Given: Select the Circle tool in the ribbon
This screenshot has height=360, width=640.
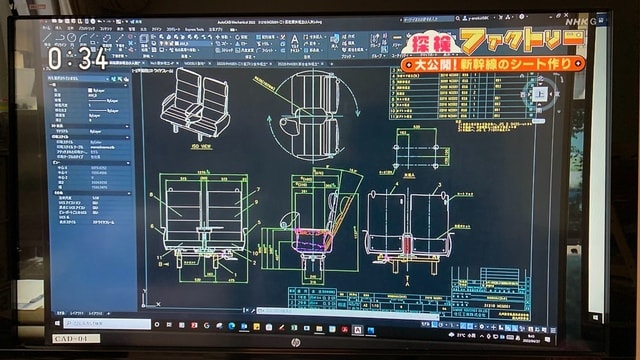Looking at the screenshot, I should coord(71,38).
